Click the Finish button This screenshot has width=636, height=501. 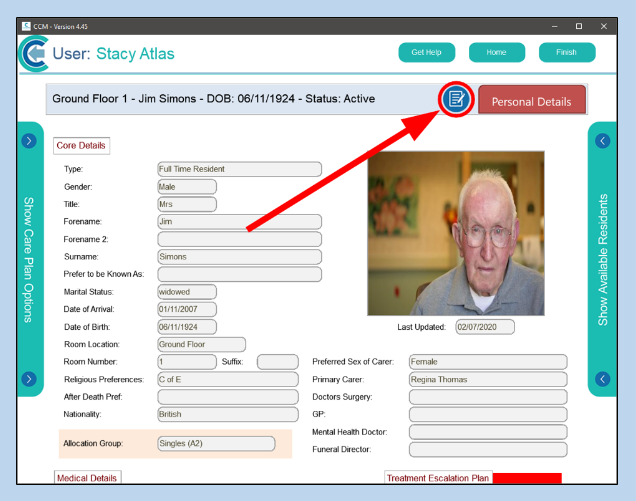tap(567, 52)
